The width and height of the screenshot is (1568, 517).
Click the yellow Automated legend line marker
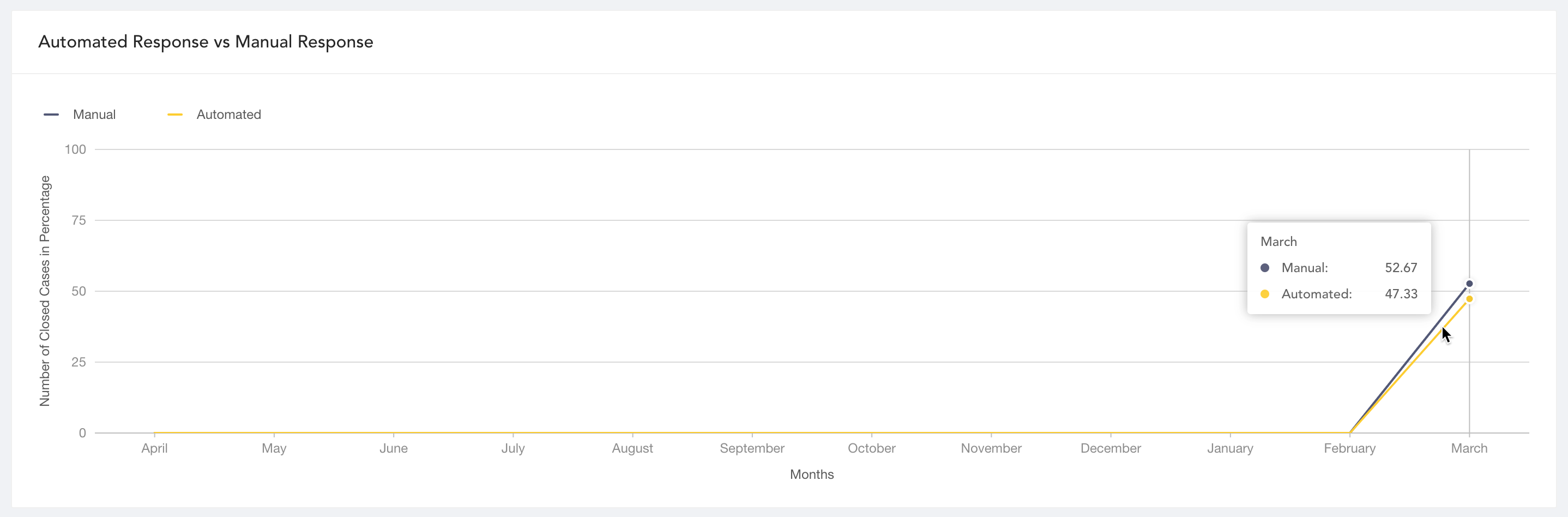click(x=174, y=115)
